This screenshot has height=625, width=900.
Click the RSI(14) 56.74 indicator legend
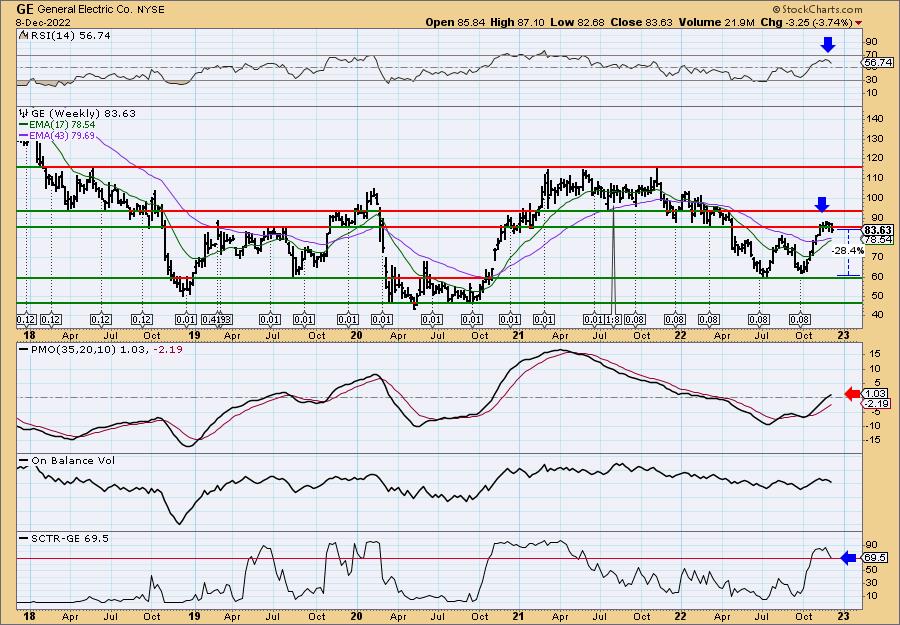69,35
